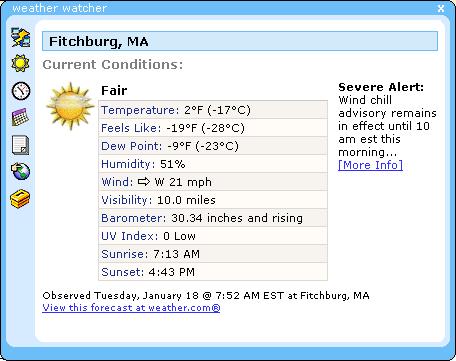Click the Severe Alert heading
This screenshot has width=456, height=361.
pos(381,87)
